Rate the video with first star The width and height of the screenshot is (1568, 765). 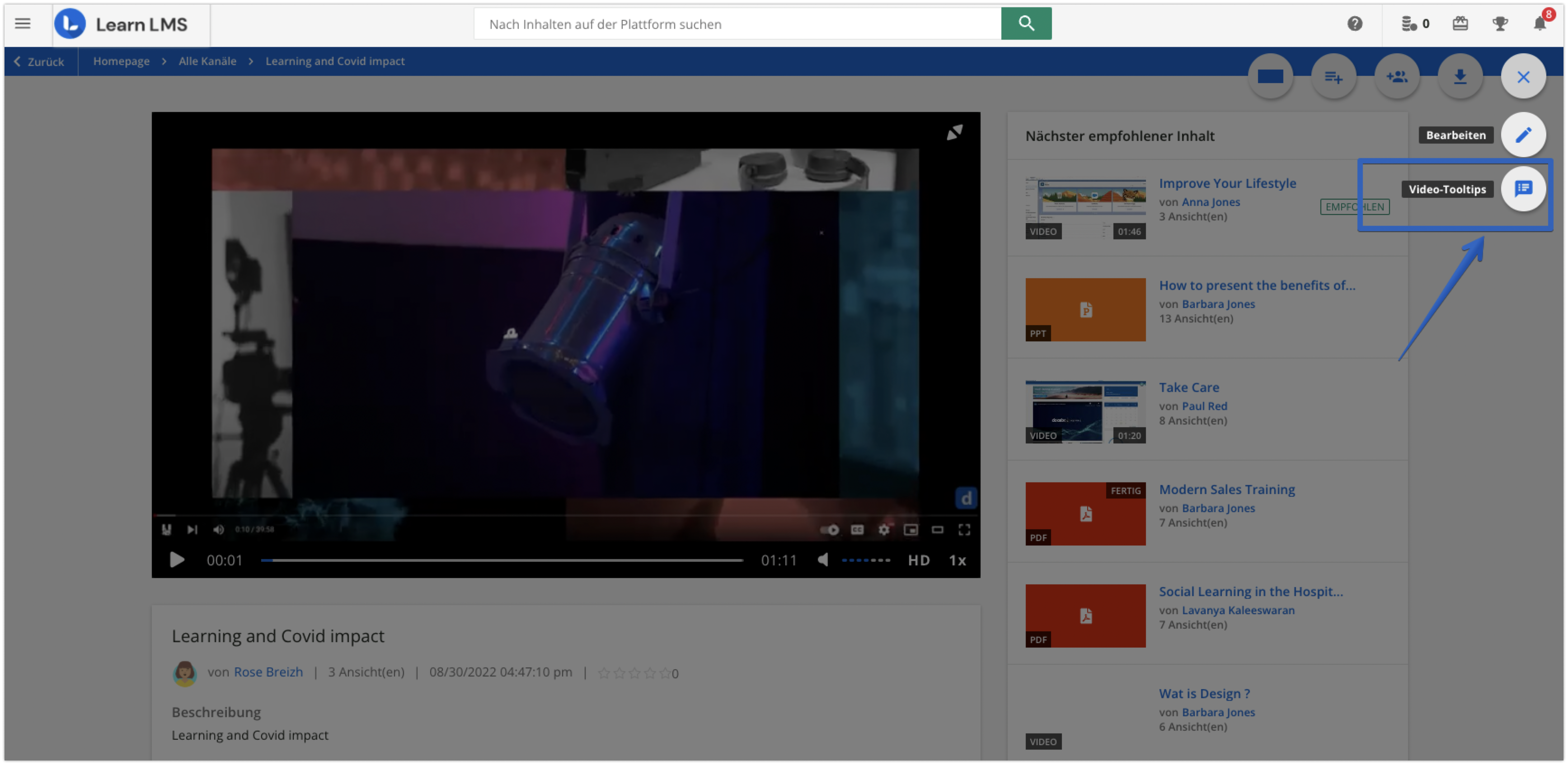[604, 673]
